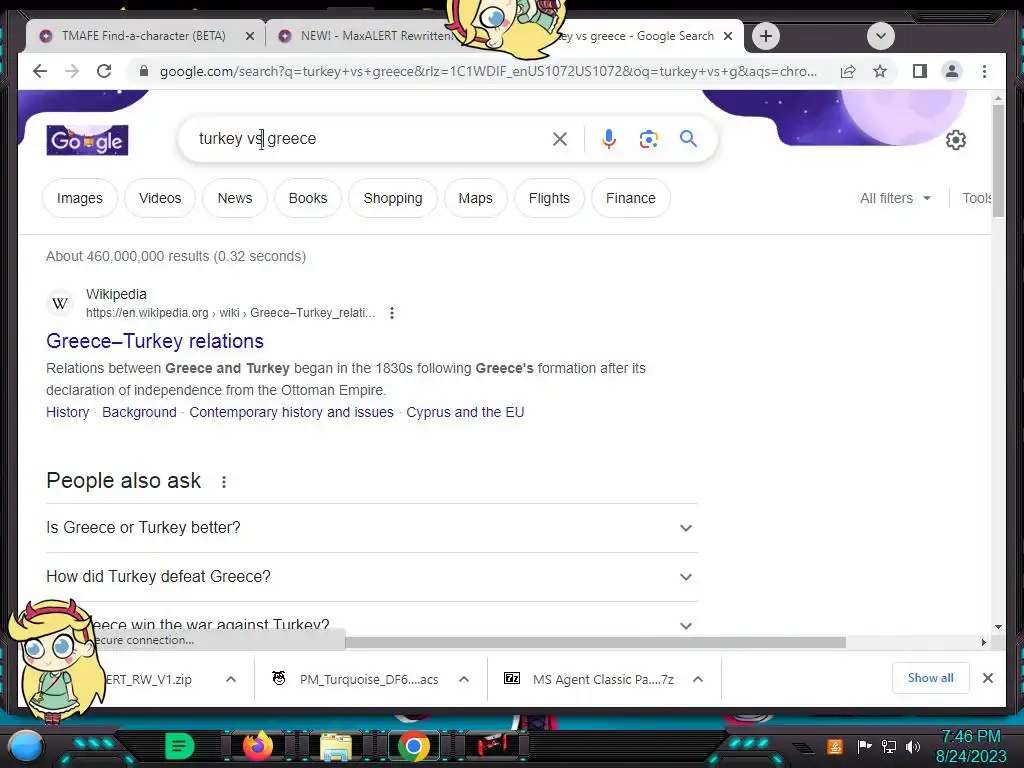Filter results by Books
This screenshot has width=1024, height=768.
[308, 198]
